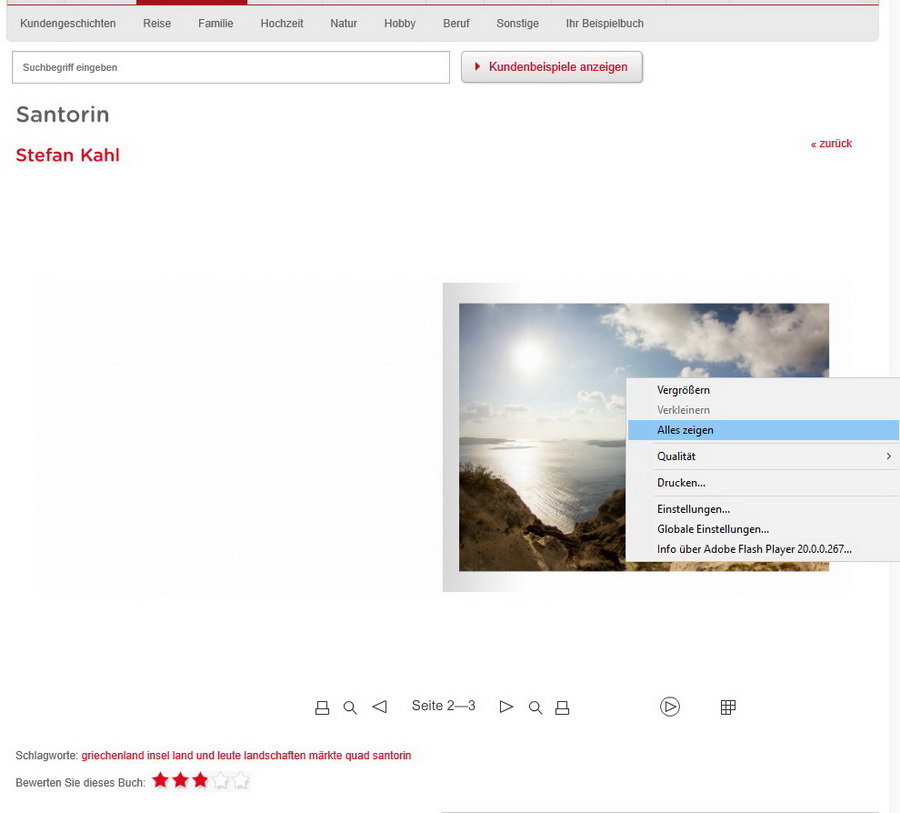900x813 pixels.
Task: Open the Kundengeschichten tab
Action: click(68, 24)
